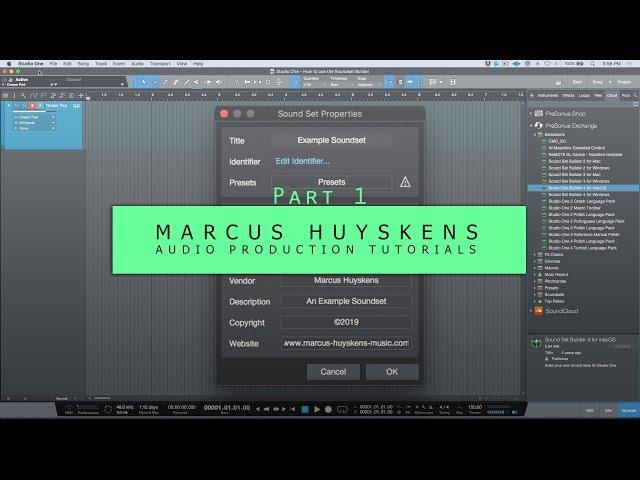Click the tempo value 120.00

[x=475, y=407]
